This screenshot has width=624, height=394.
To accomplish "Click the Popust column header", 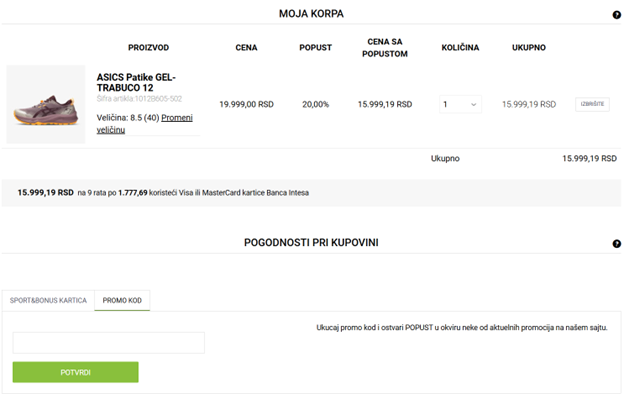I will 316,48.
